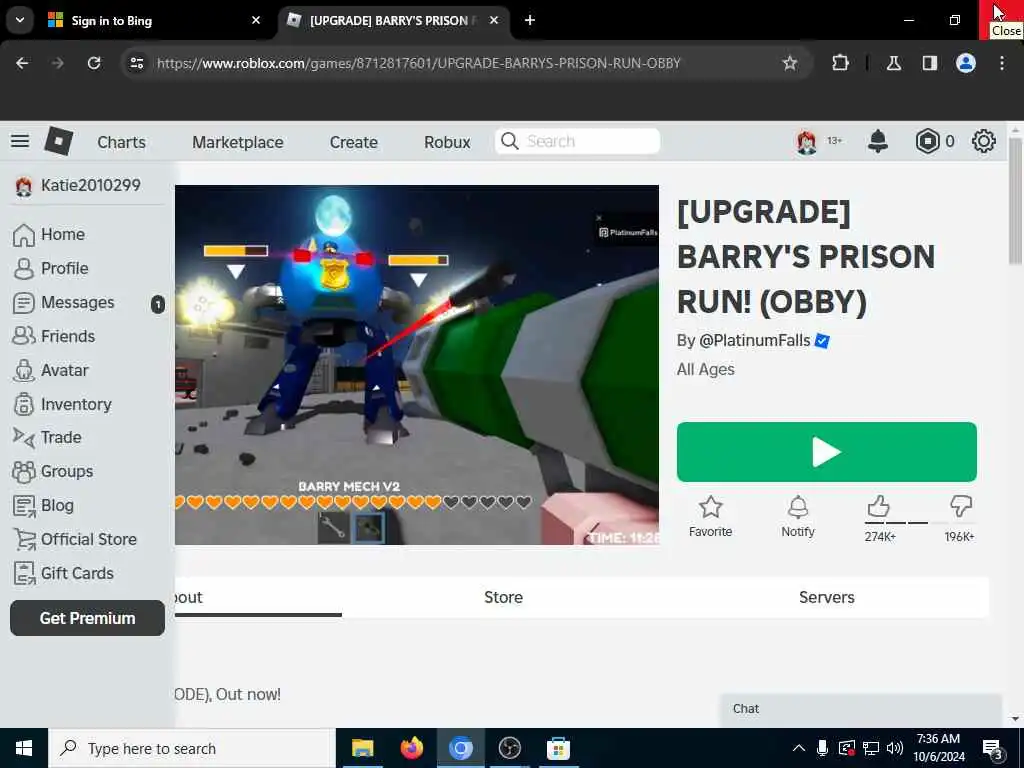Open the Robux balance hexagon icon
This screenshot has height=768, width=1024.
point(927,141)
